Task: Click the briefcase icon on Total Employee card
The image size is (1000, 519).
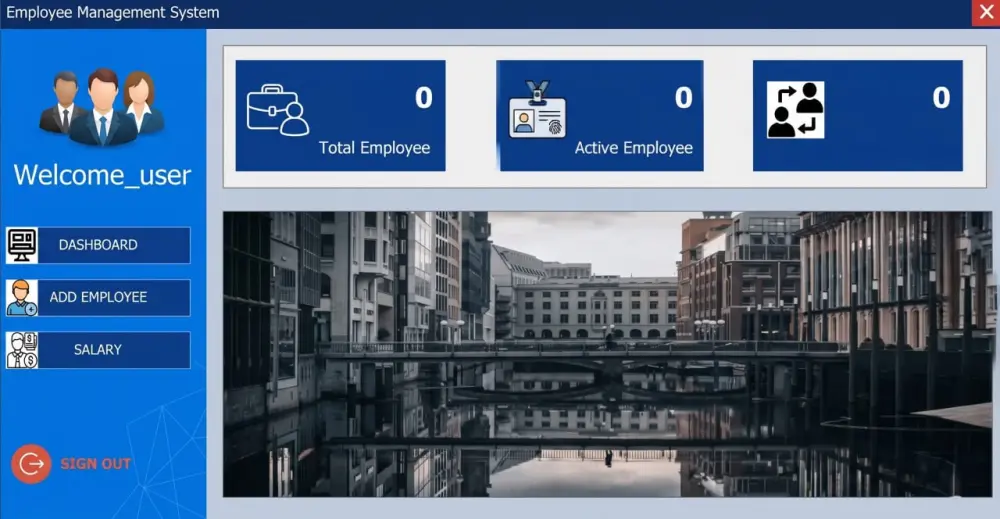Action: click(x=278, y=110)
